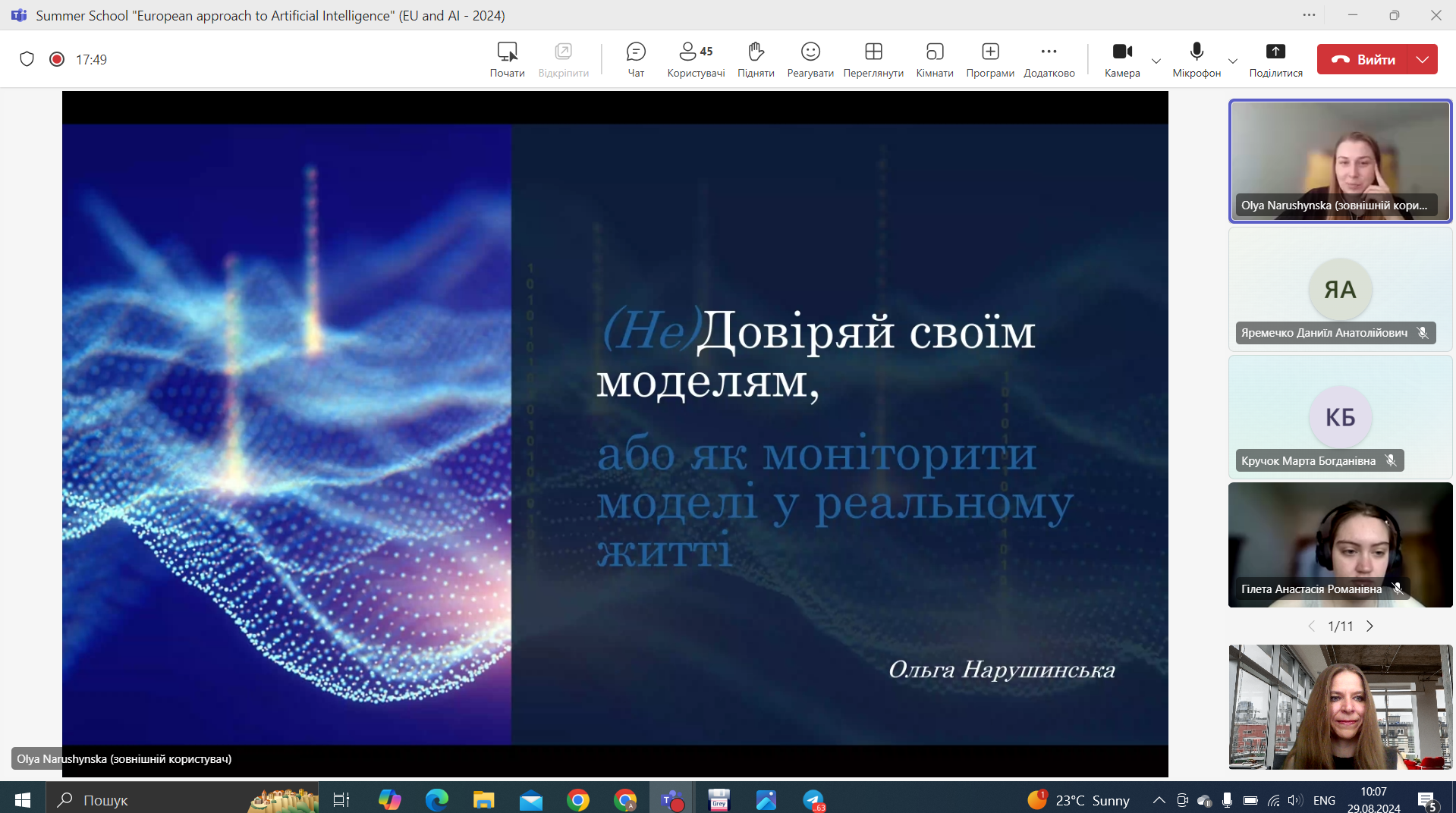Toggle the Мікрофон microphone mute
The image size is (1456, 813).
coord(1197,59)
